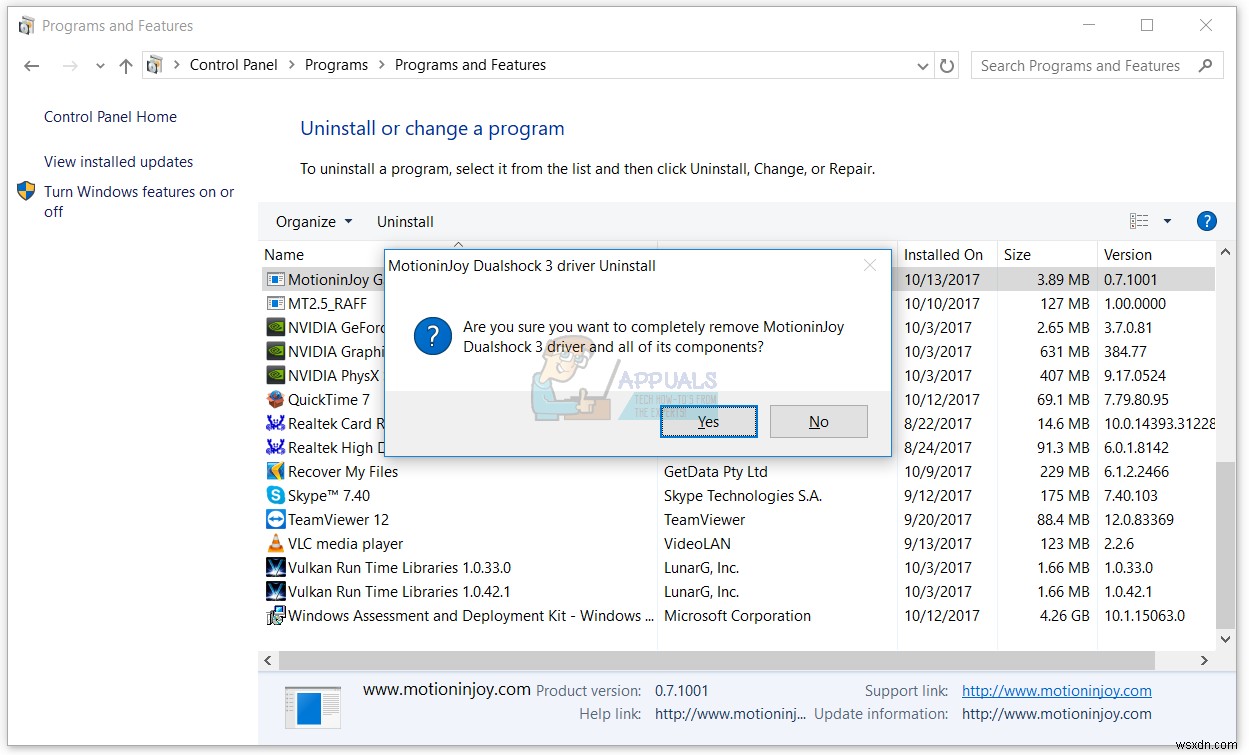Select the Skype 7.40 icon

276,496
